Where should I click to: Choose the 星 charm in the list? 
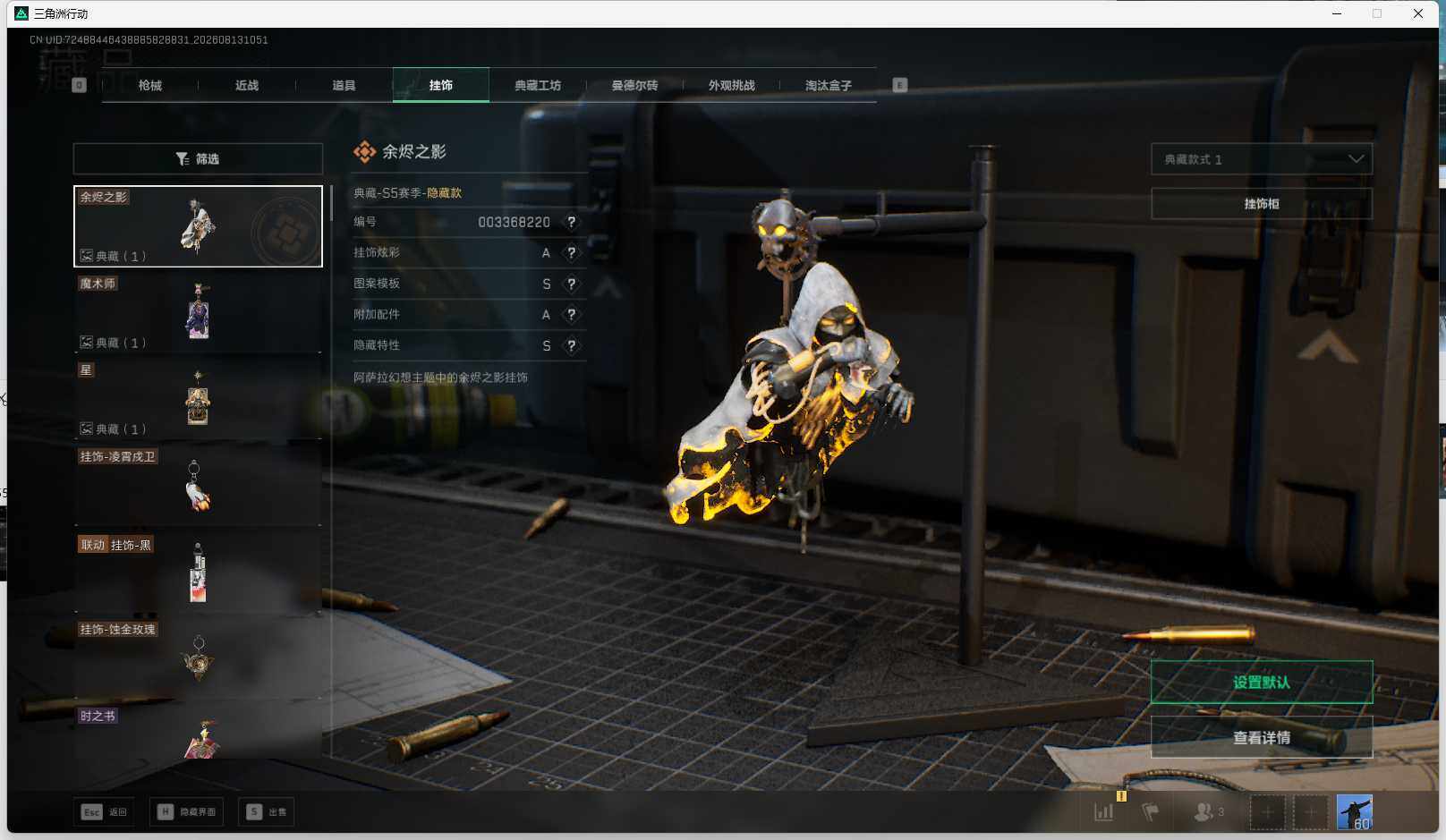(198, 399)
